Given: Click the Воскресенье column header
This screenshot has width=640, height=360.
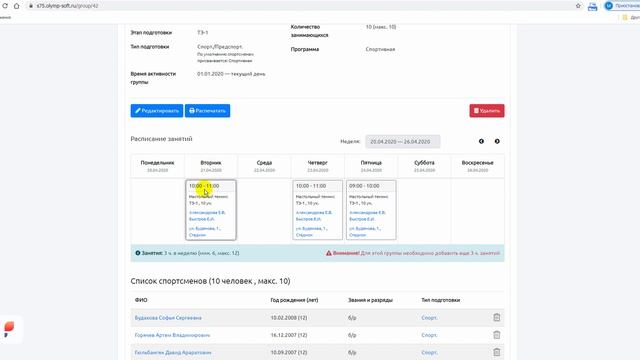Looking at the screenshot, I should [x=478, y=166].
